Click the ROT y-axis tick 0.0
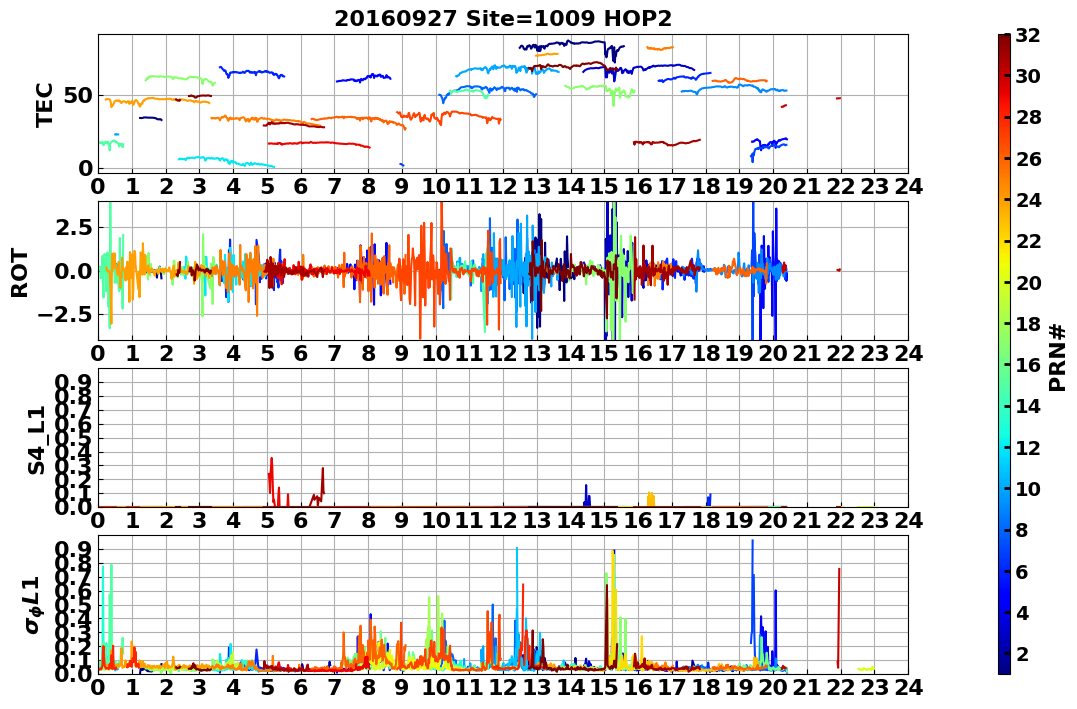 73,271
